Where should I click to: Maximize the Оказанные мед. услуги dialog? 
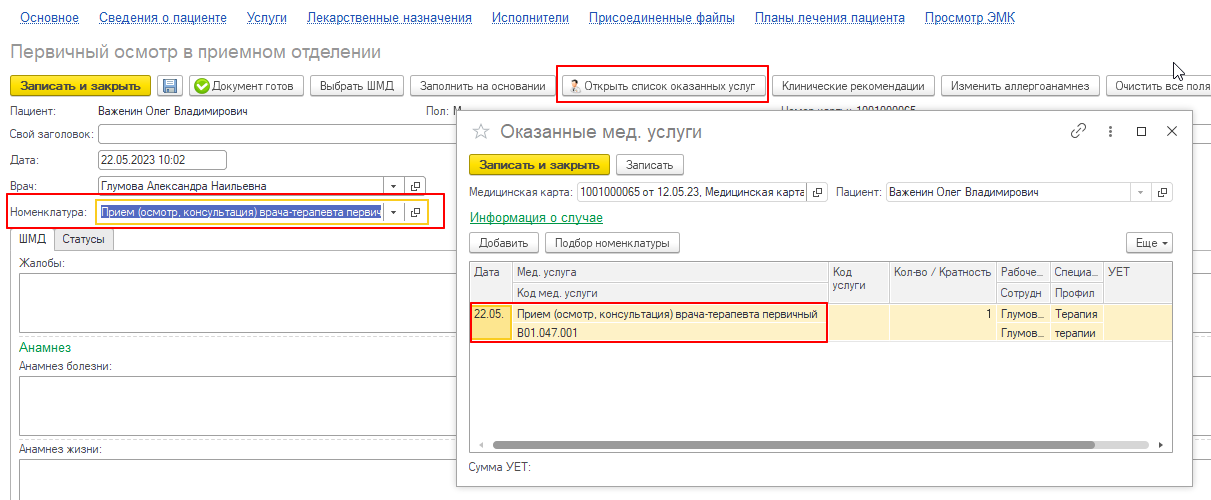coord(1141,131)
